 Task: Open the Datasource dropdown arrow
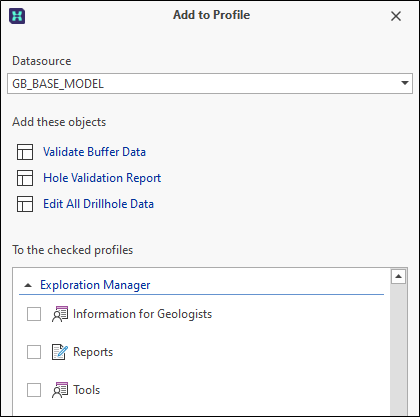pos(405,83)
